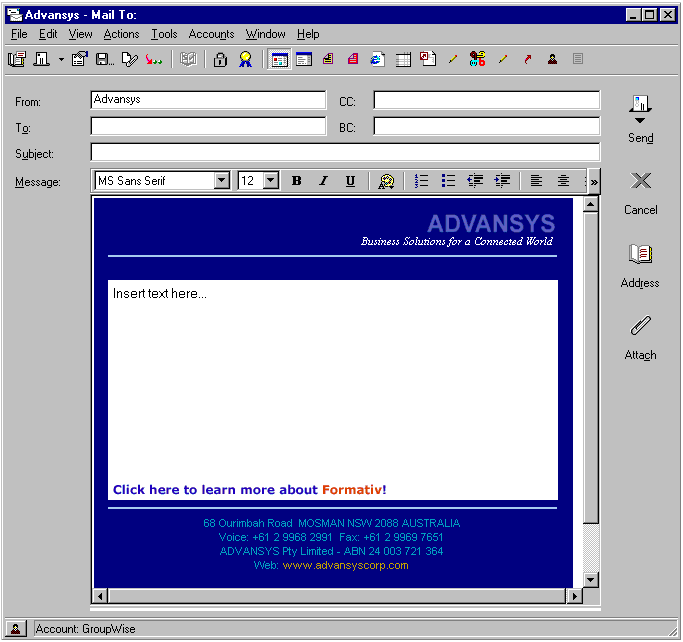Click the pencil icon right of red-cornered document
Image resolution: width=683 pixels, height=642 pixels.
453,59
